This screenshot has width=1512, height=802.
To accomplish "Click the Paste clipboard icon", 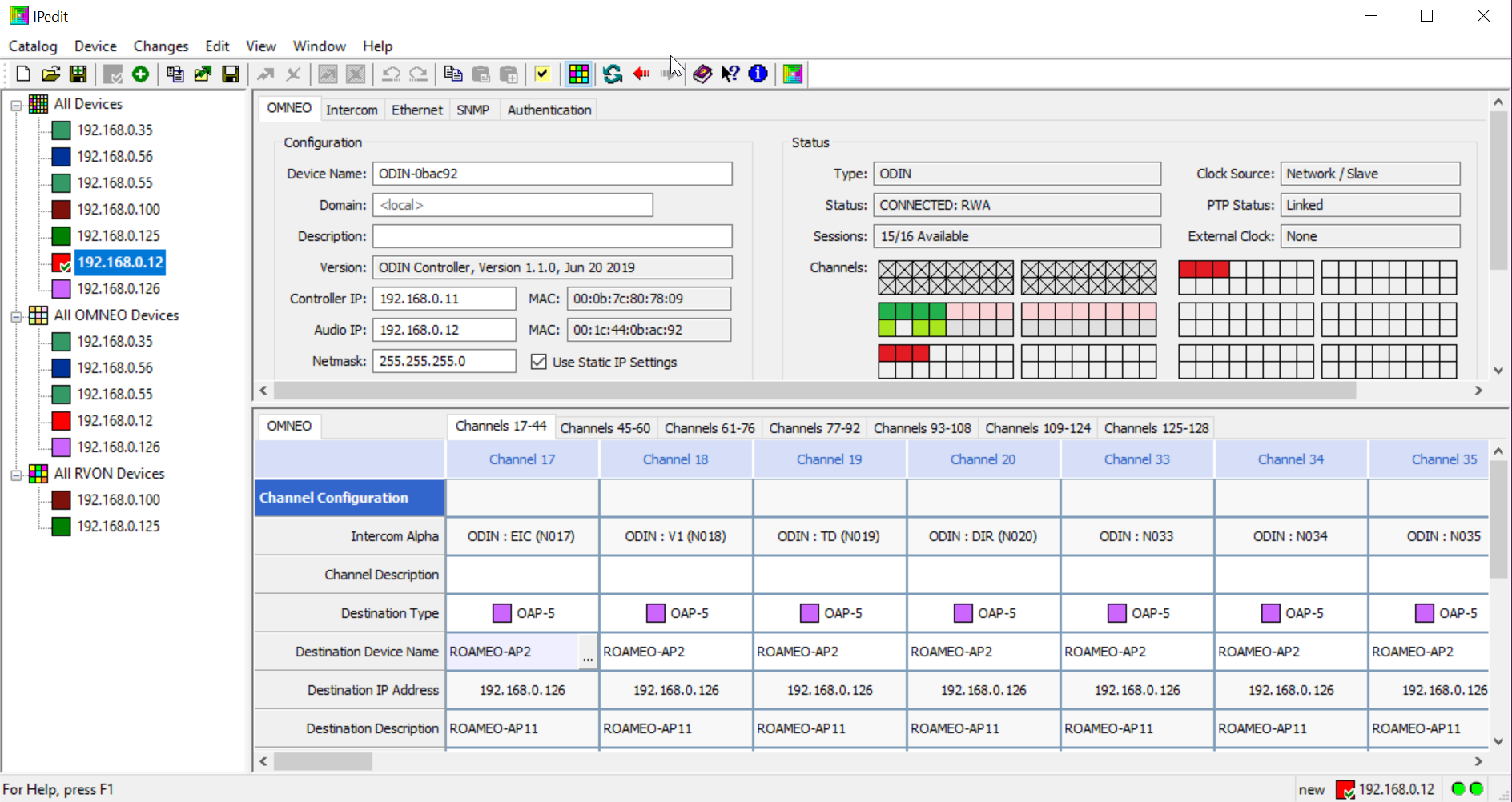I will [x=481, y=74].
